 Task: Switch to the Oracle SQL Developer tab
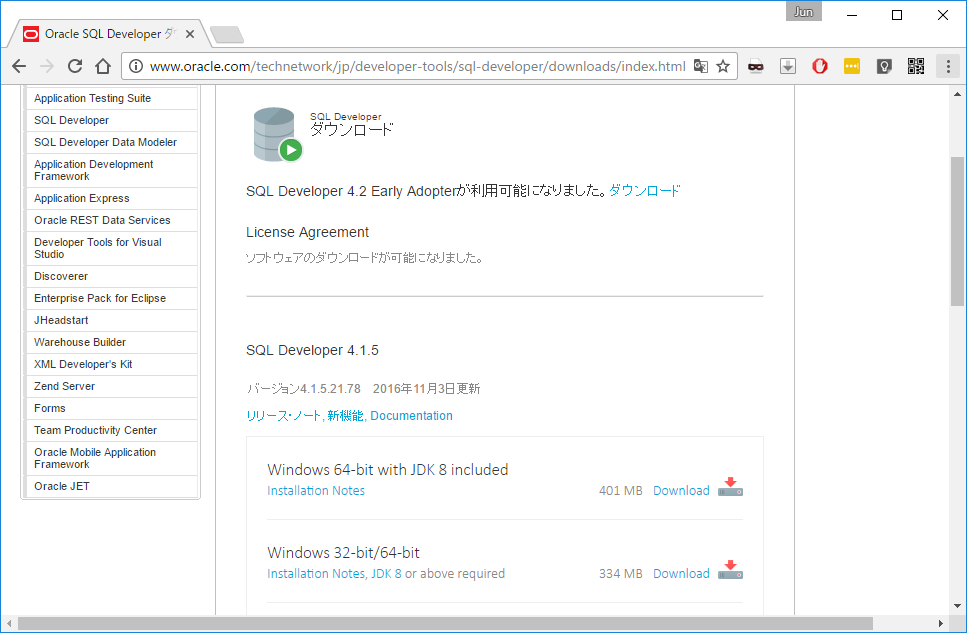click(95, 32)
